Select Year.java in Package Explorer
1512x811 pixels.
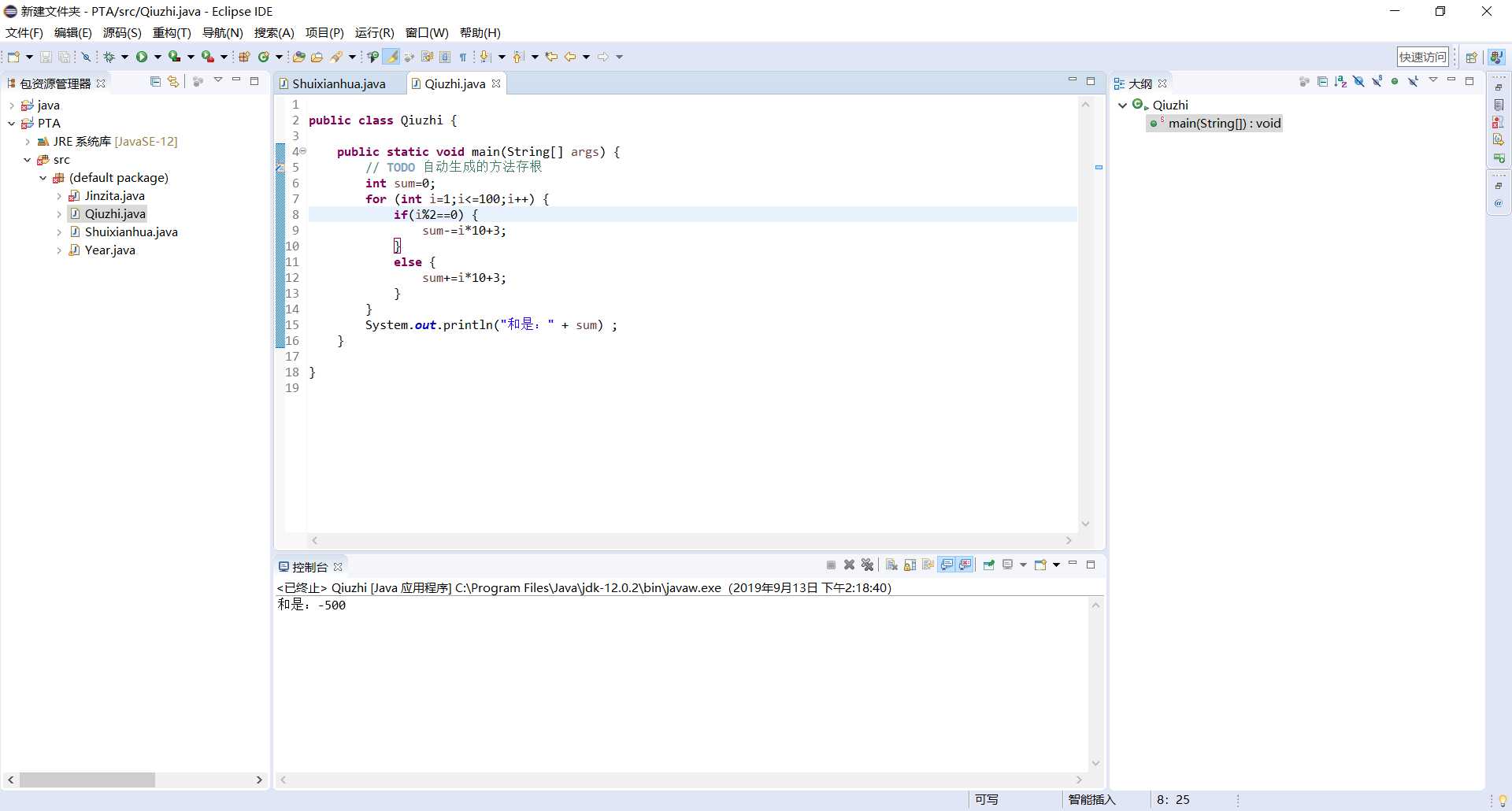(110, 250)
